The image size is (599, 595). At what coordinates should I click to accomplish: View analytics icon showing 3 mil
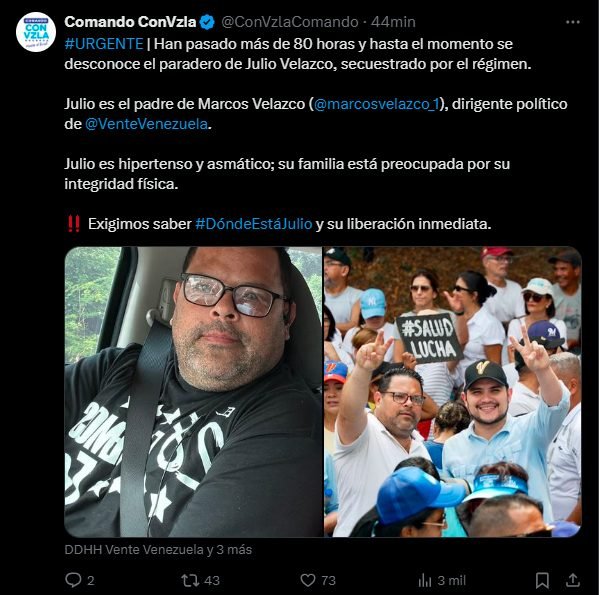[x=424, y=580]
